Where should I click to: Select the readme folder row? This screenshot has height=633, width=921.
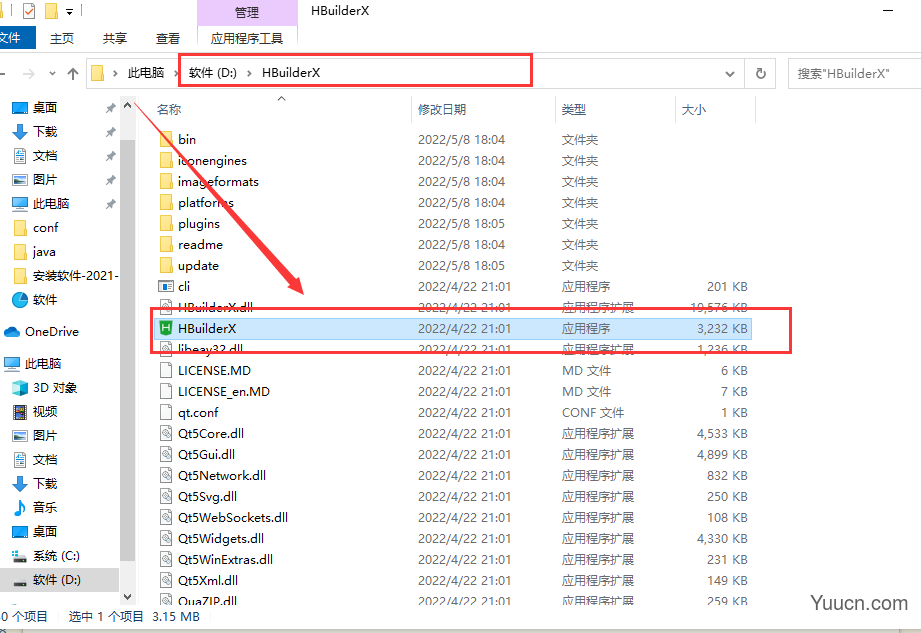click(453, 245)
